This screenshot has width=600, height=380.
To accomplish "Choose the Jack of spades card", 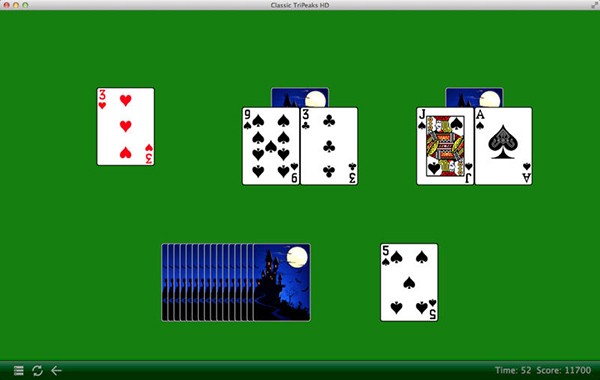I will (445, 146).
